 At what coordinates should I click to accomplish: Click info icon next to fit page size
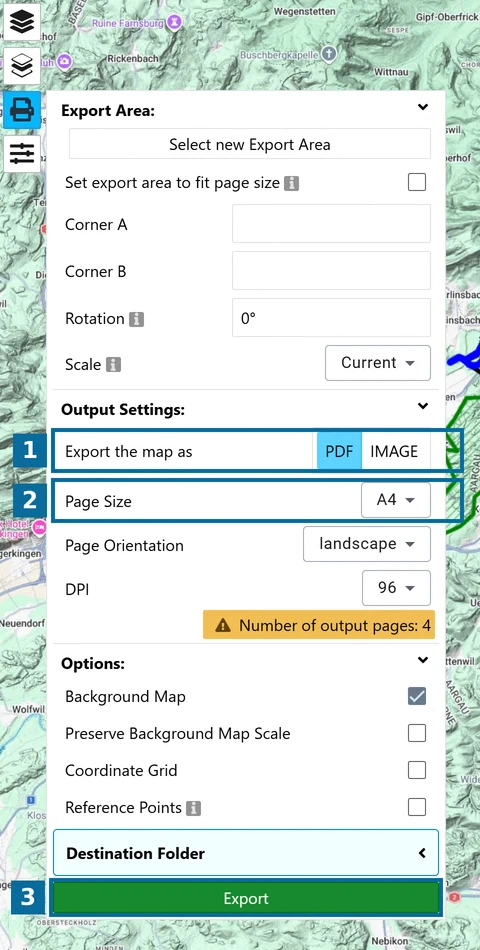(292, 183)
